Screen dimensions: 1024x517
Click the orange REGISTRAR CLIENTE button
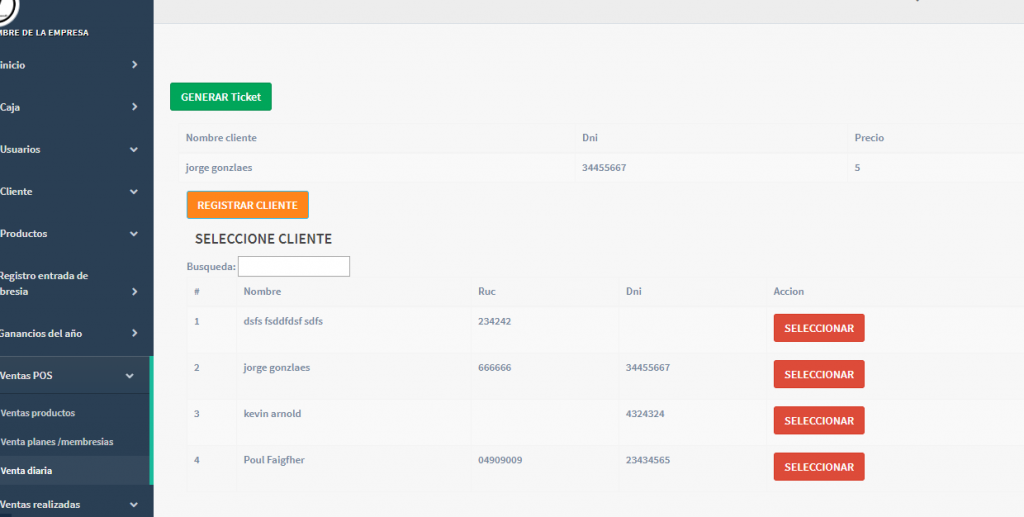tap(247, 205)
